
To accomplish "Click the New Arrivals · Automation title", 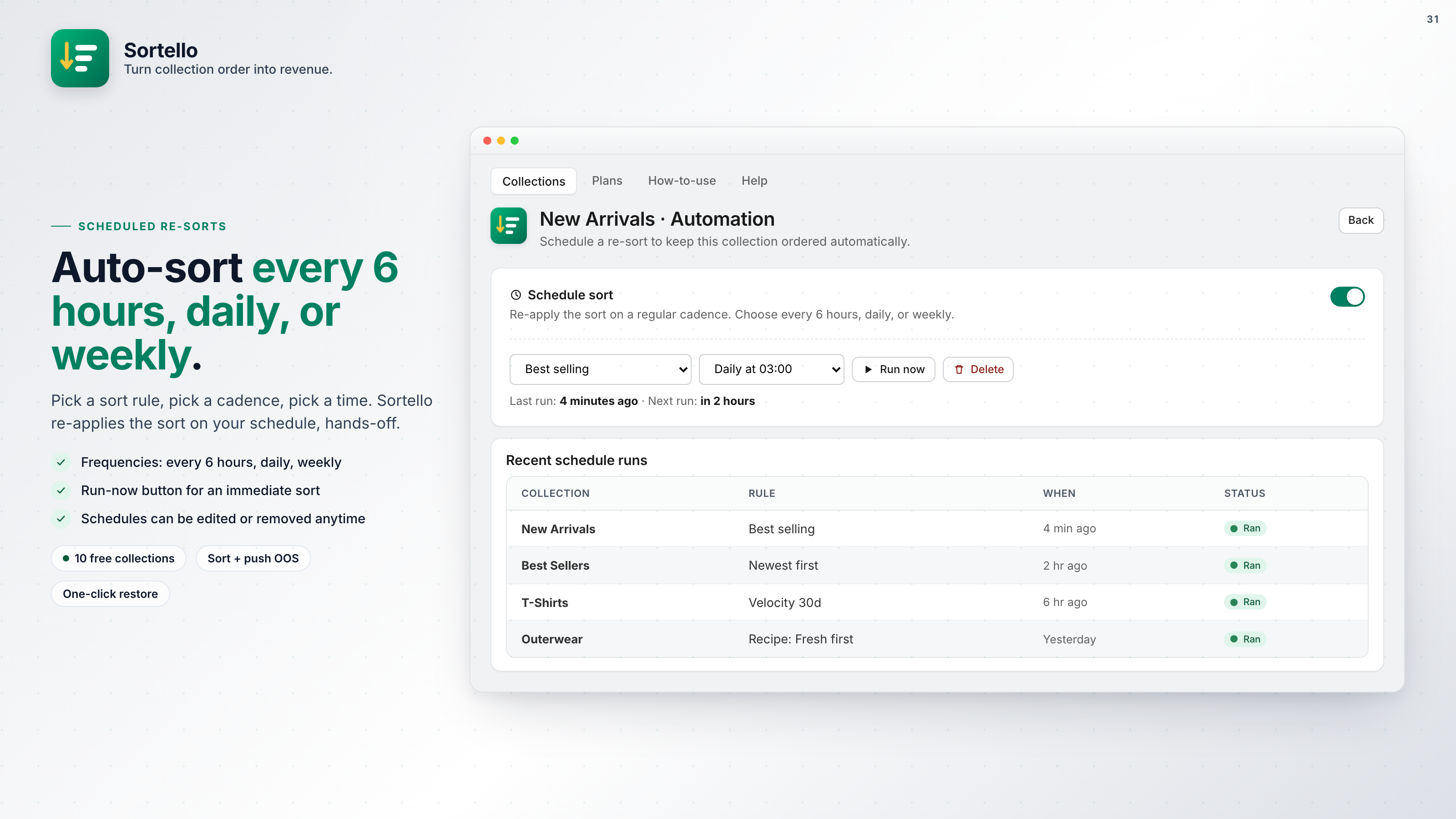I will click(657, 219).
